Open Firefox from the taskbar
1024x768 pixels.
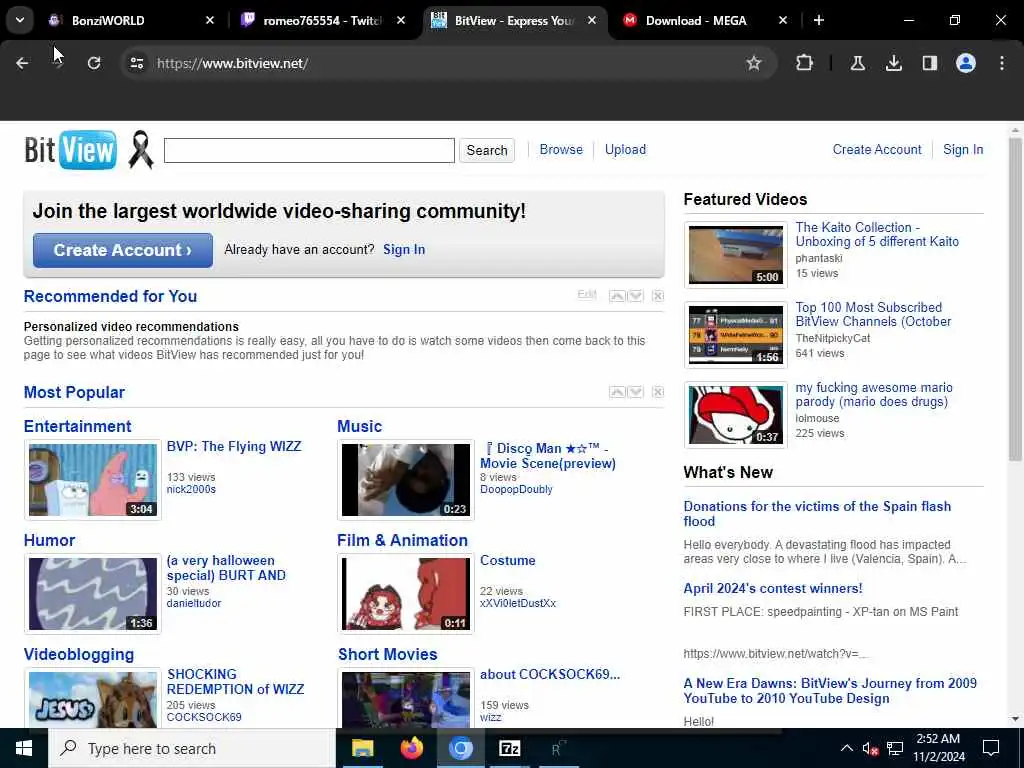click(x=411, y=748)
